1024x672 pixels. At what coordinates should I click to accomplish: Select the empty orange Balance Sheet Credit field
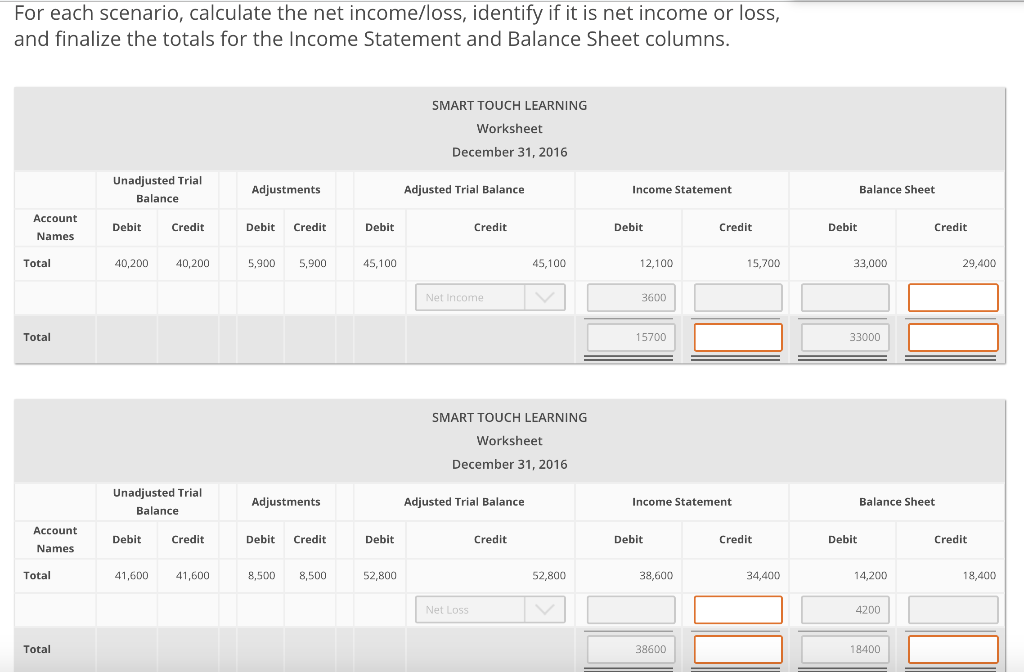click(952, 297)
